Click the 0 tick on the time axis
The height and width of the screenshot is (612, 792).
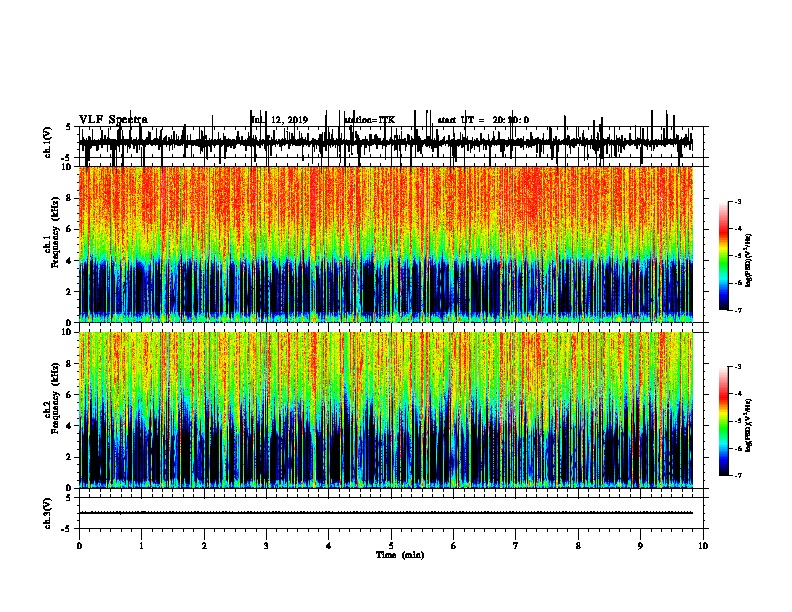[x=79, y=545]
